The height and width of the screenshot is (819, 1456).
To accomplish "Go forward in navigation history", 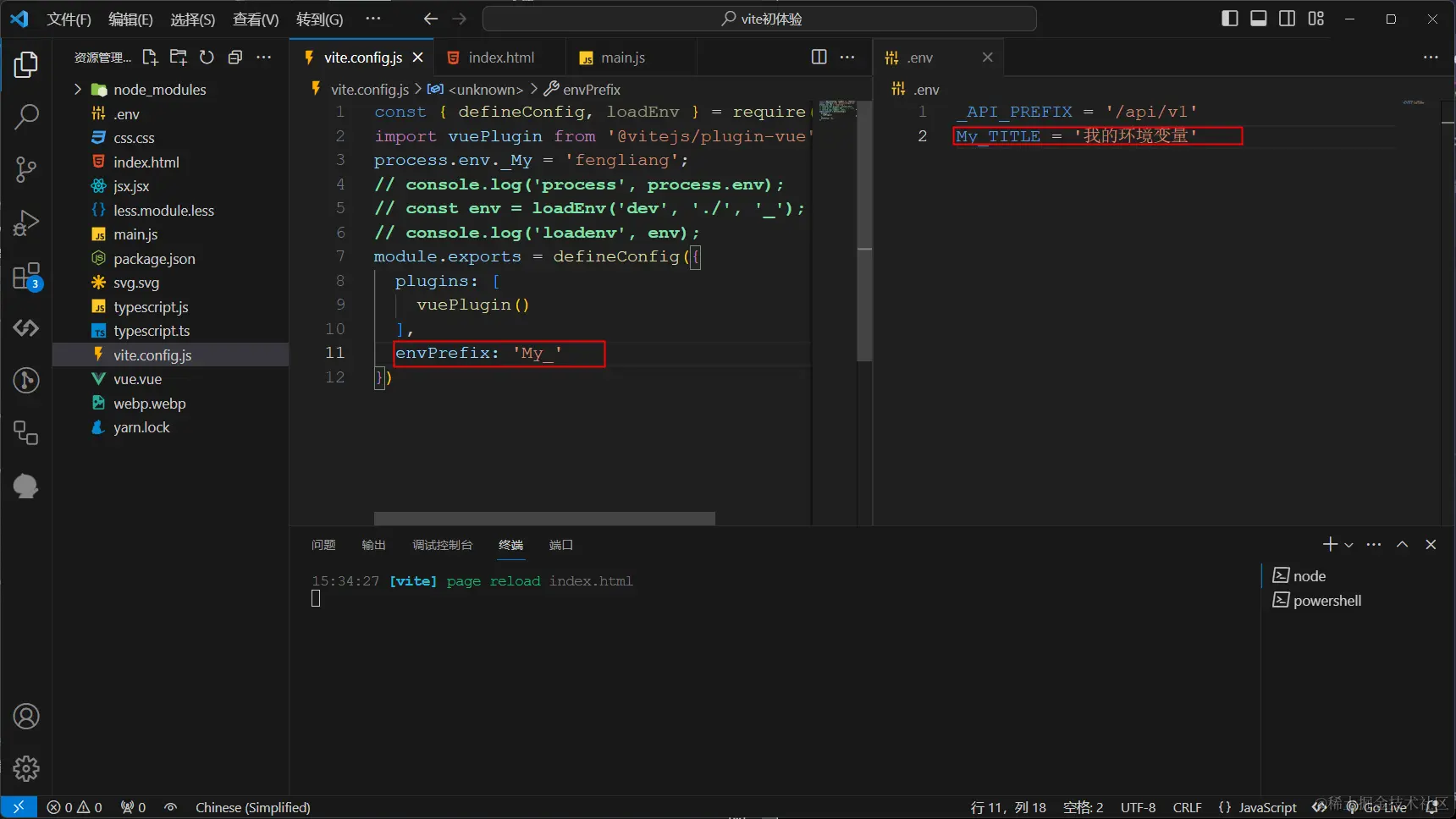I will [x=460, y=19].
